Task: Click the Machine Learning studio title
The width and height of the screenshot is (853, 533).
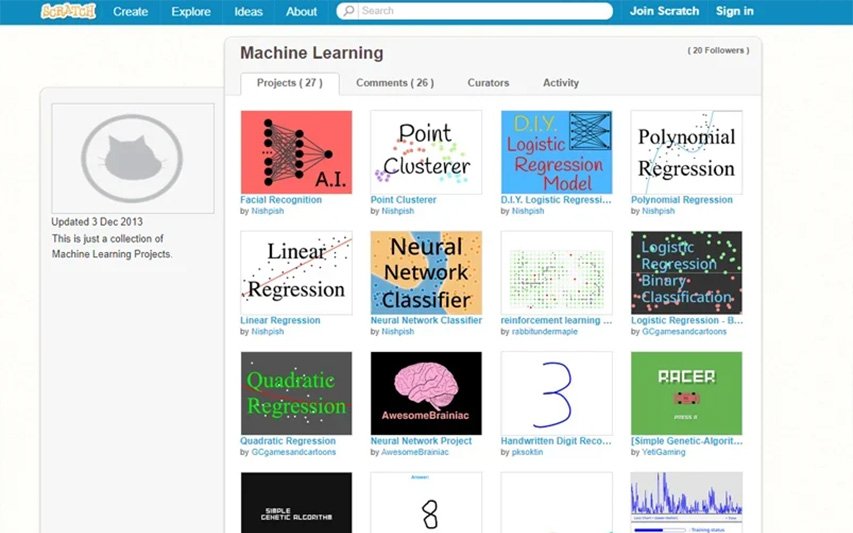Action: pyautogui.click(x=312, y=53)
